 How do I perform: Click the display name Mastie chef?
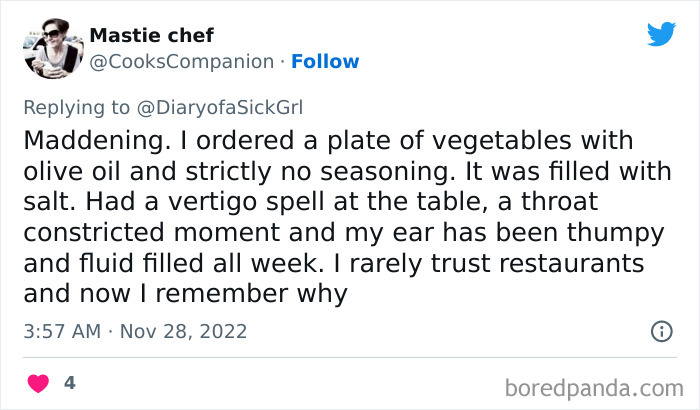(151, 36)
